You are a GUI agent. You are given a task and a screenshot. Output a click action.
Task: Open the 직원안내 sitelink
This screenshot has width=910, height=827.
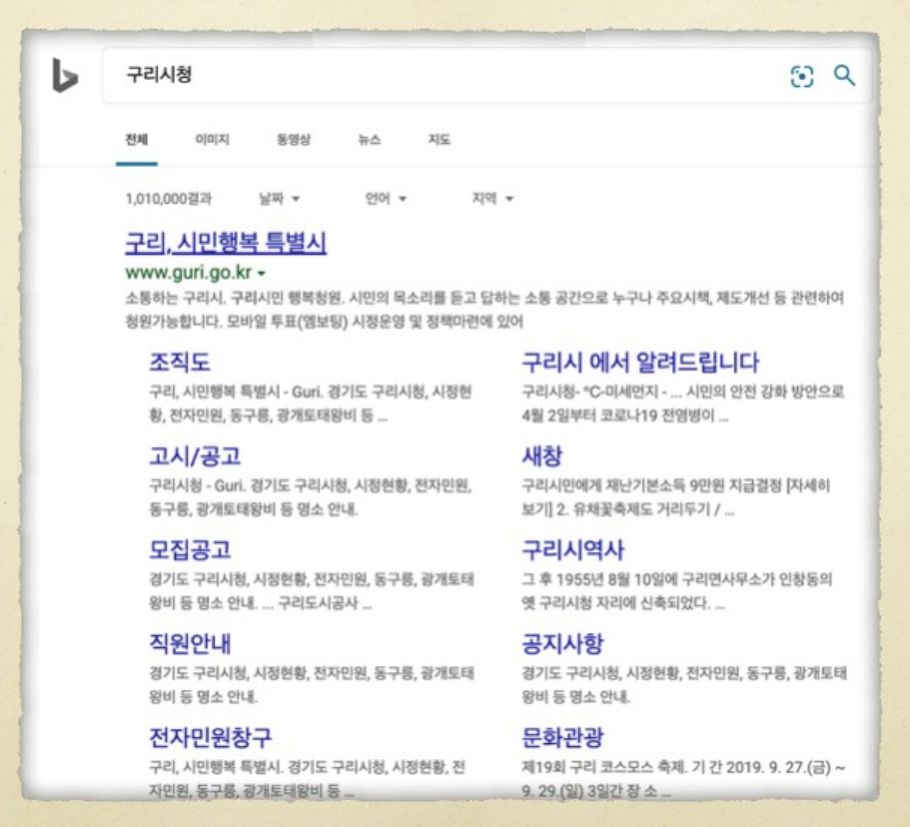point(190,644)
